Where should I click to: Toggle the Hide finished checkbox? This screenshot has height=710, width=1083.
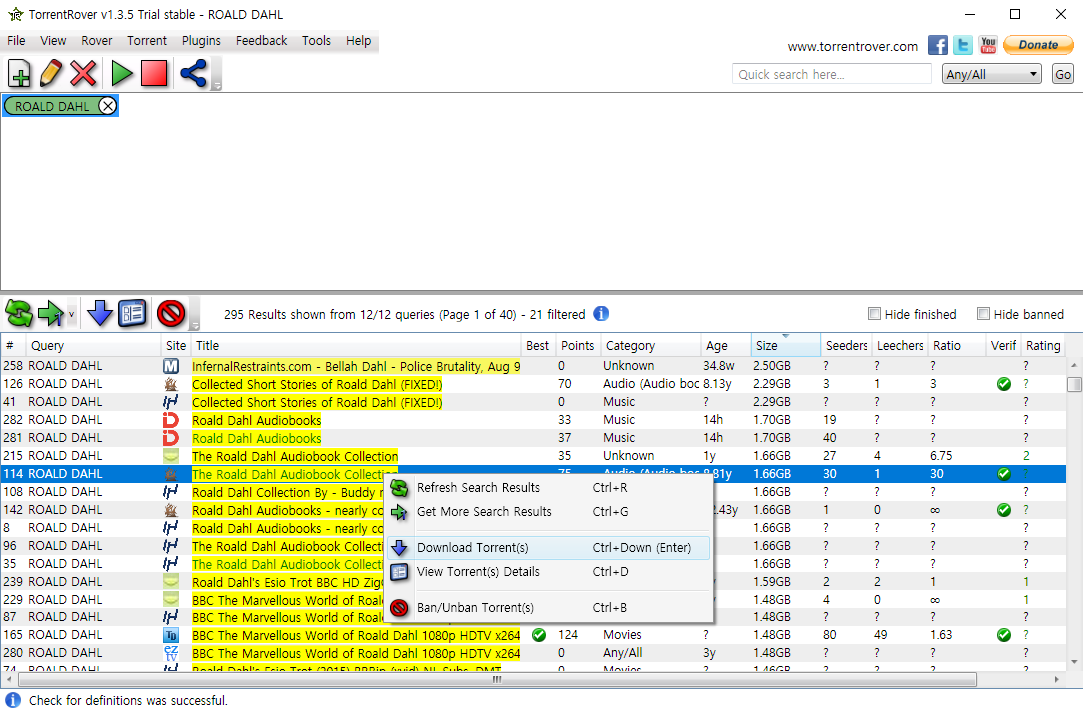tap(874, 314)
